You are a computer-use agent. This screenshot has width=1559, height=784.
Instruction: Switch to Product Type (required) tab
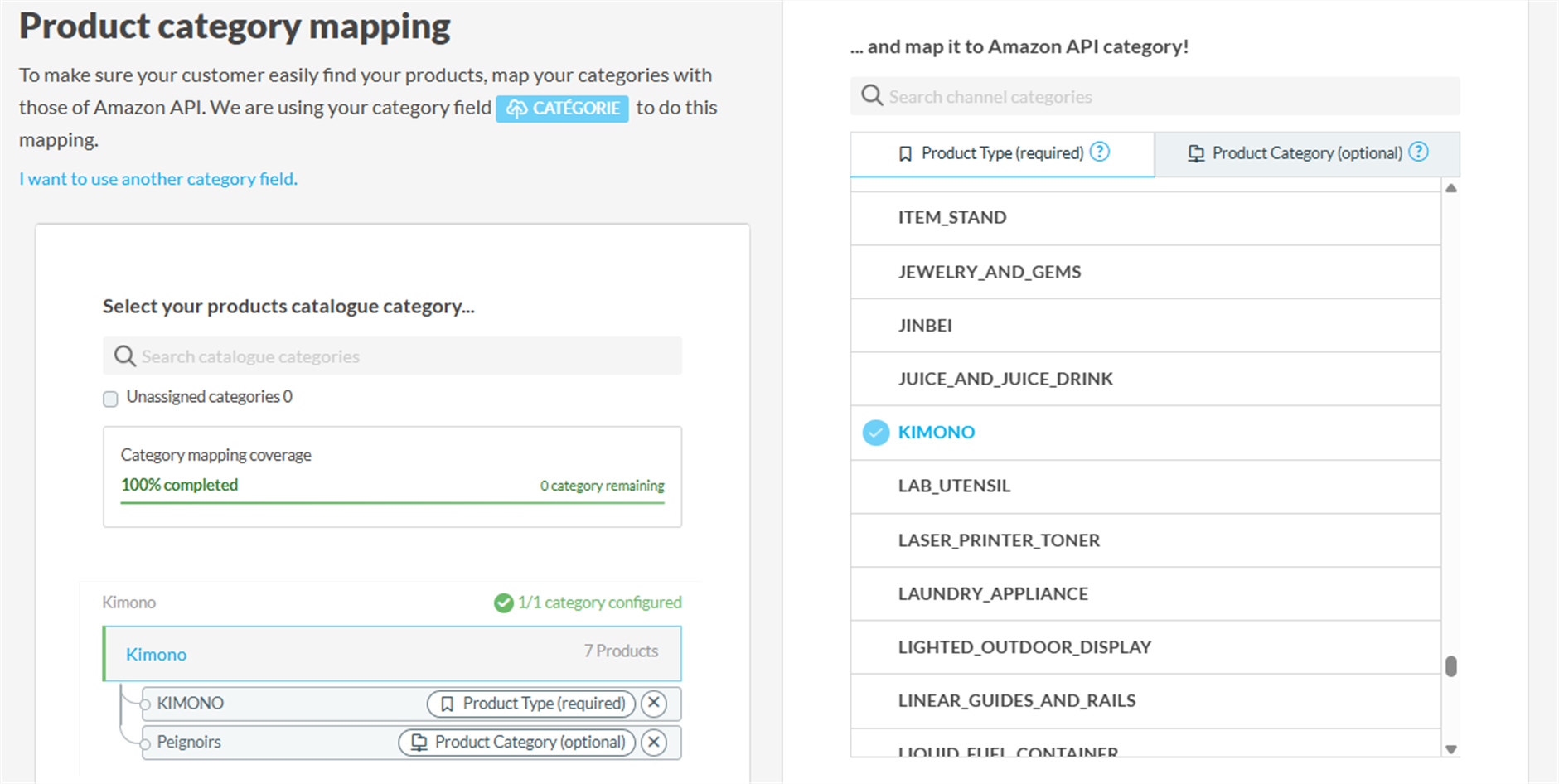coord(1001,153)
